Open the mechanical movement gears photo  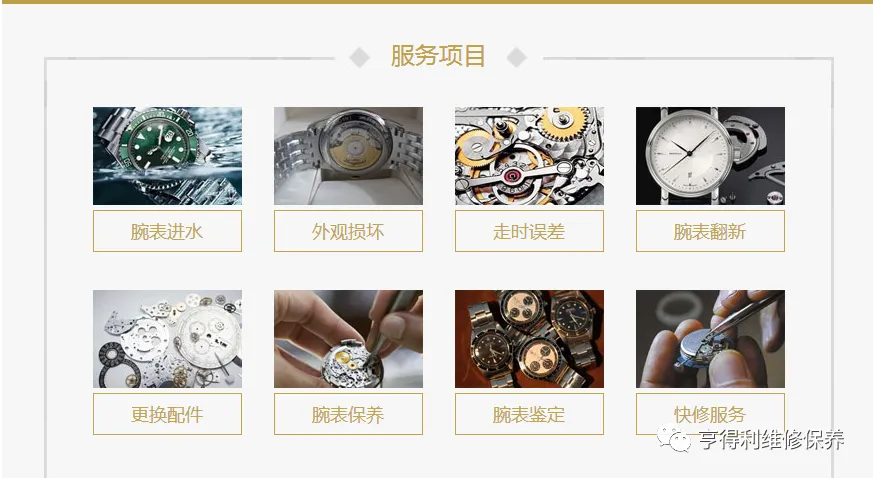529,156
